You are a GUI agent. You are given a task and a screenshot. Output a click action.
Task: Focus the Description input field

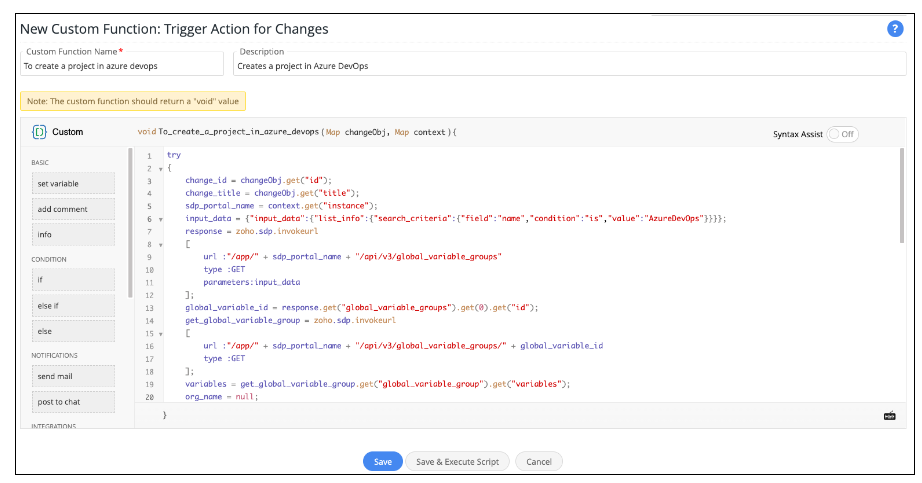click(x=570, y=66)
